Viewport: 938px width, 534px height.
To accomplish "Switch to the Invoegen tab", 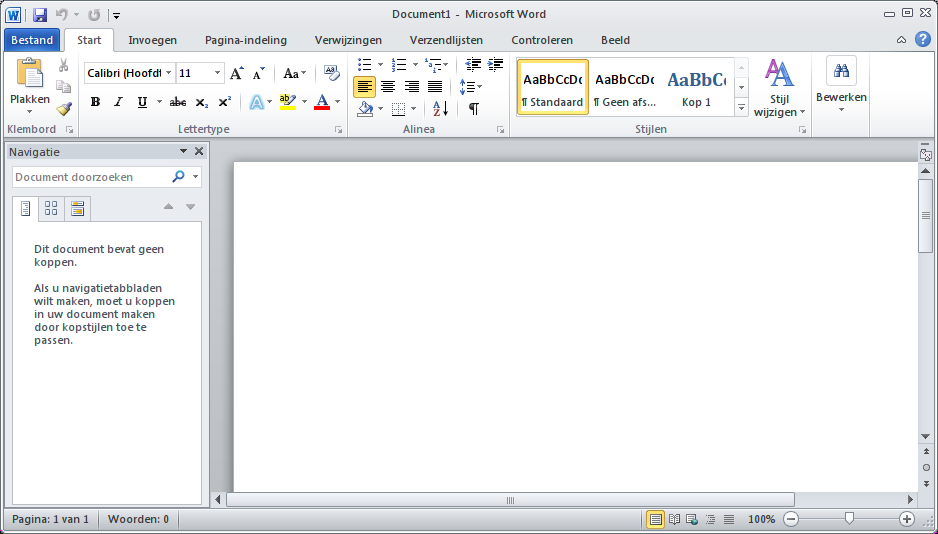I will pyautogui.click(x=153, y=40).
